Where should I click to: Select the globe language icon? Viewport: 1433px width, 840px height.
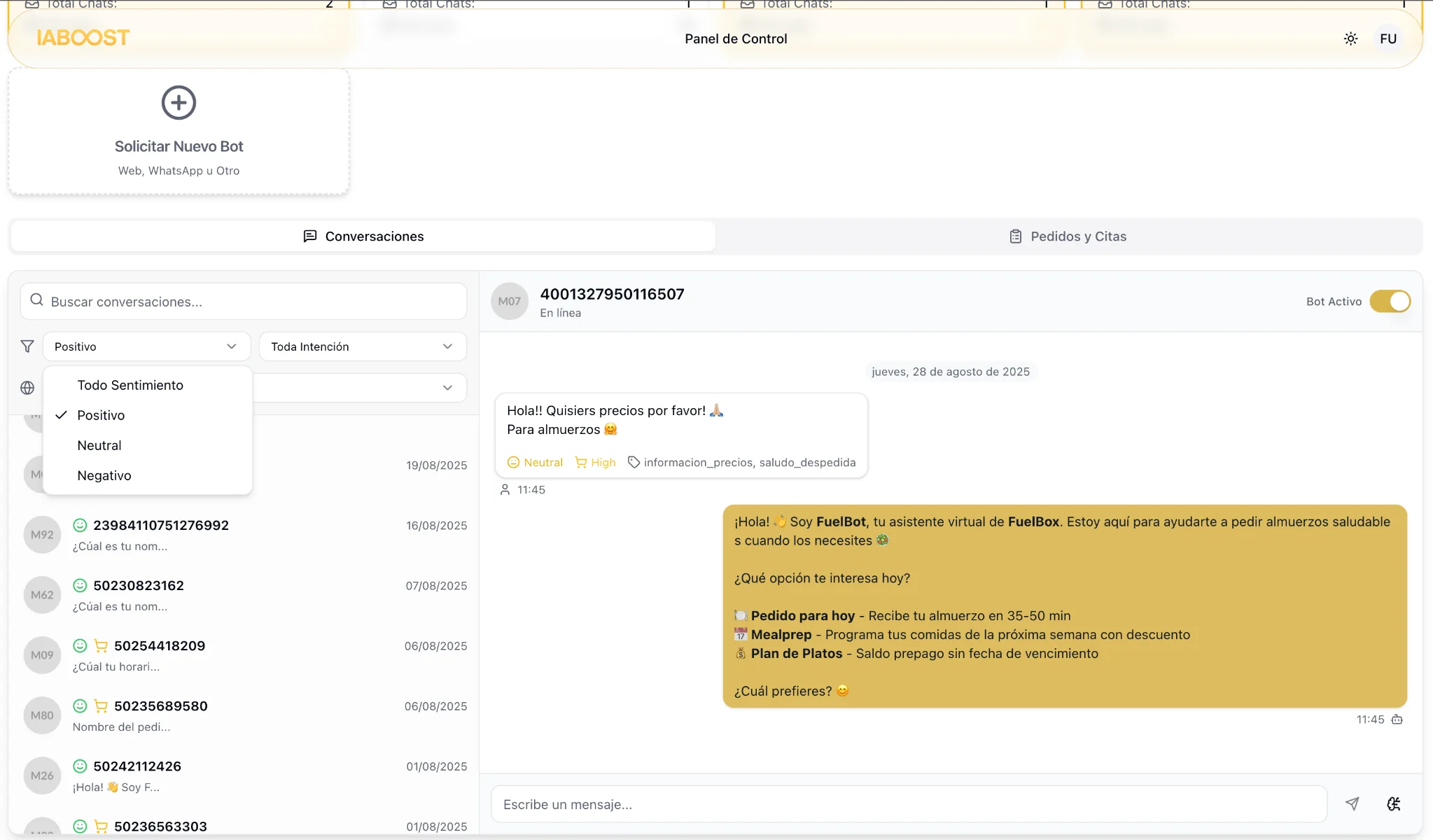(27, 387)
